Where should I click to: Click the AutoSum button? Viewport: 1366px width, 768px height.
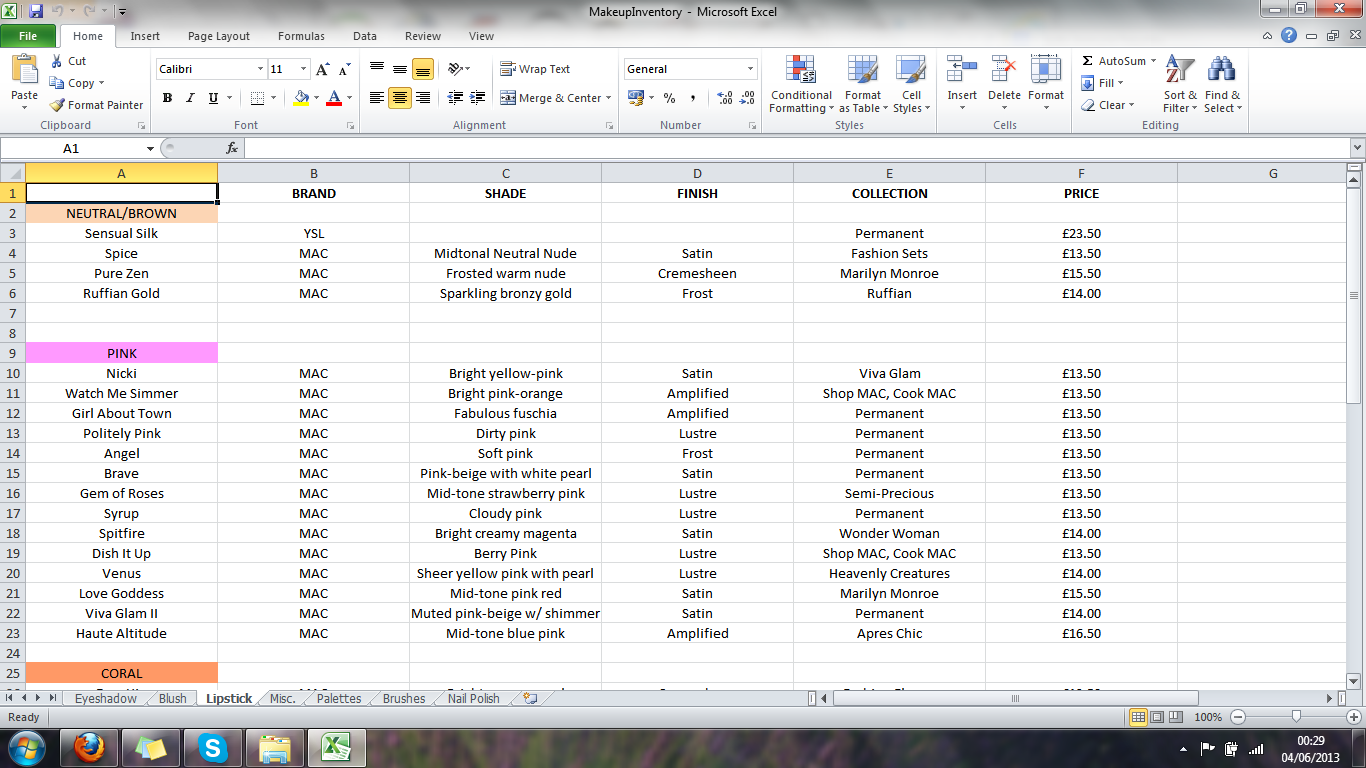[x=1113, y=61]
